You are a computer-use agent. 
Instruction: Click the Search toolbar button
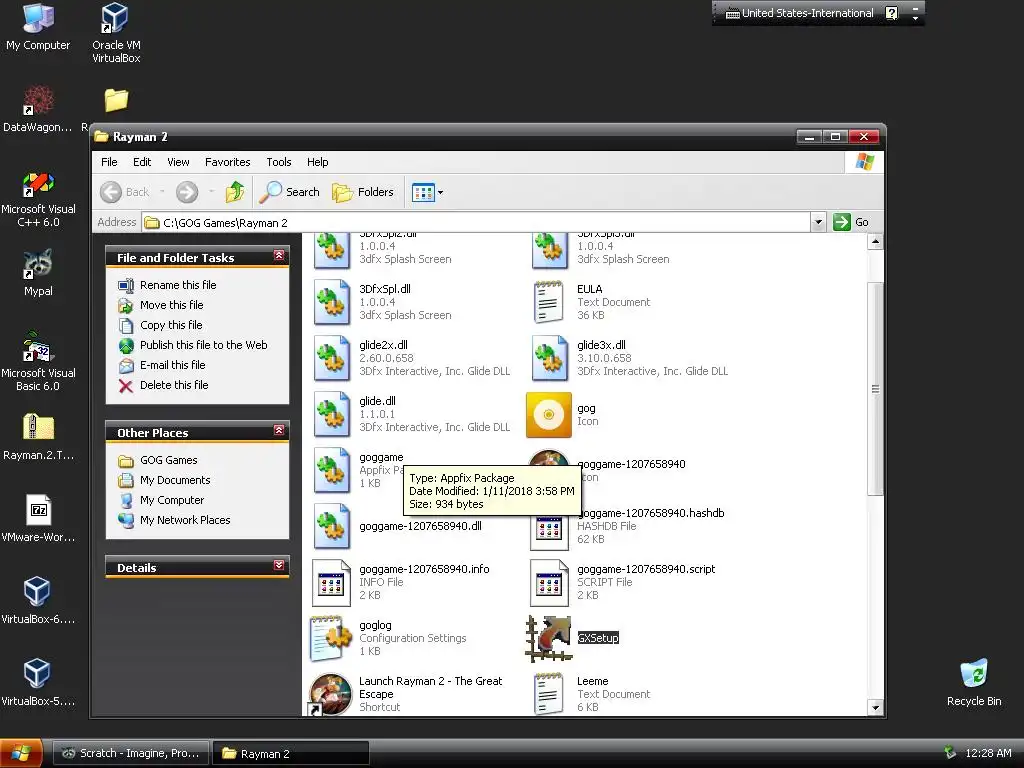pos(289,192)
